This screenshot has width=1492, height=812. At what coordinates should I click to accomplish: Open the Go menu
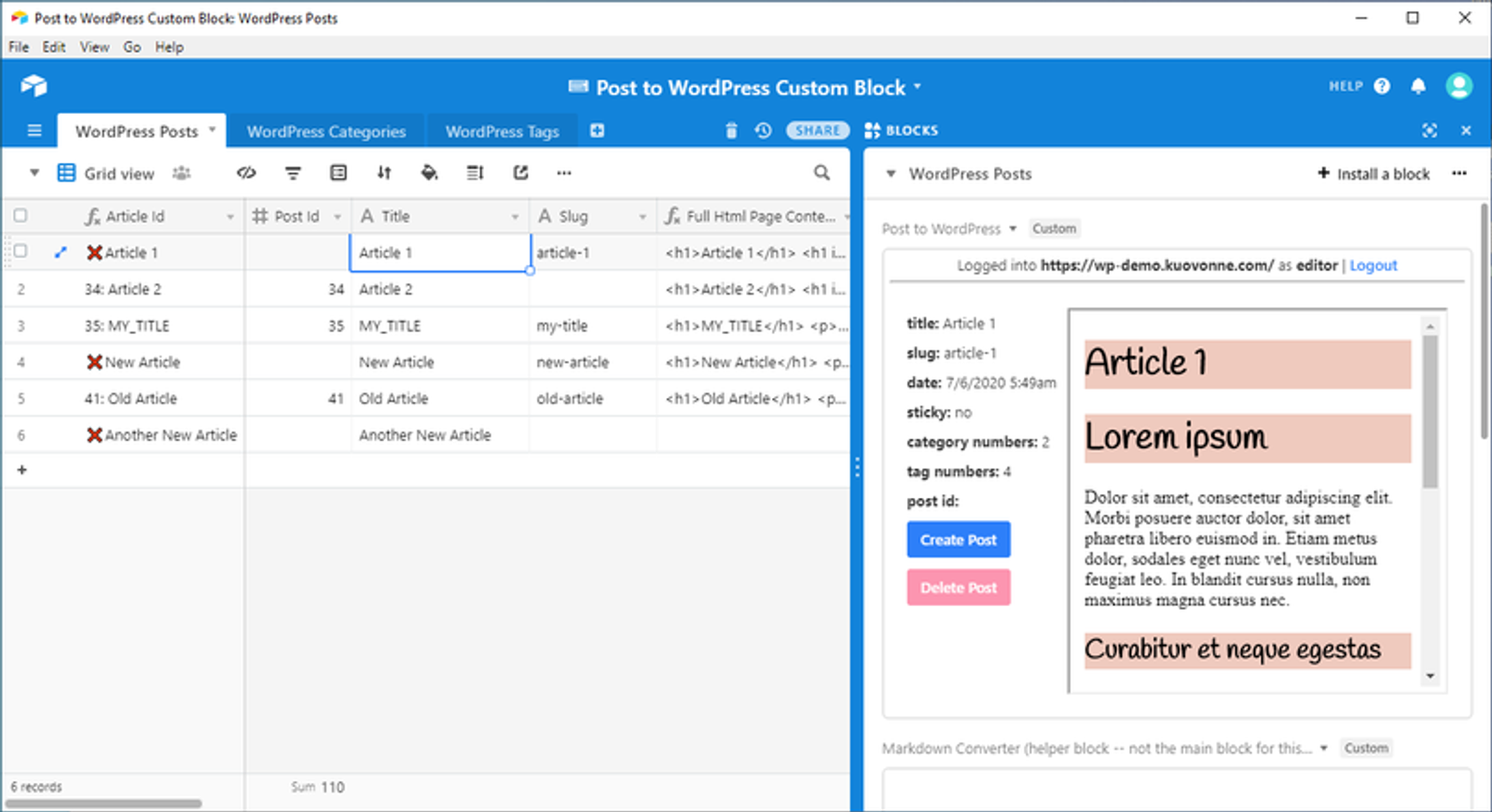(x=132, y=47)
